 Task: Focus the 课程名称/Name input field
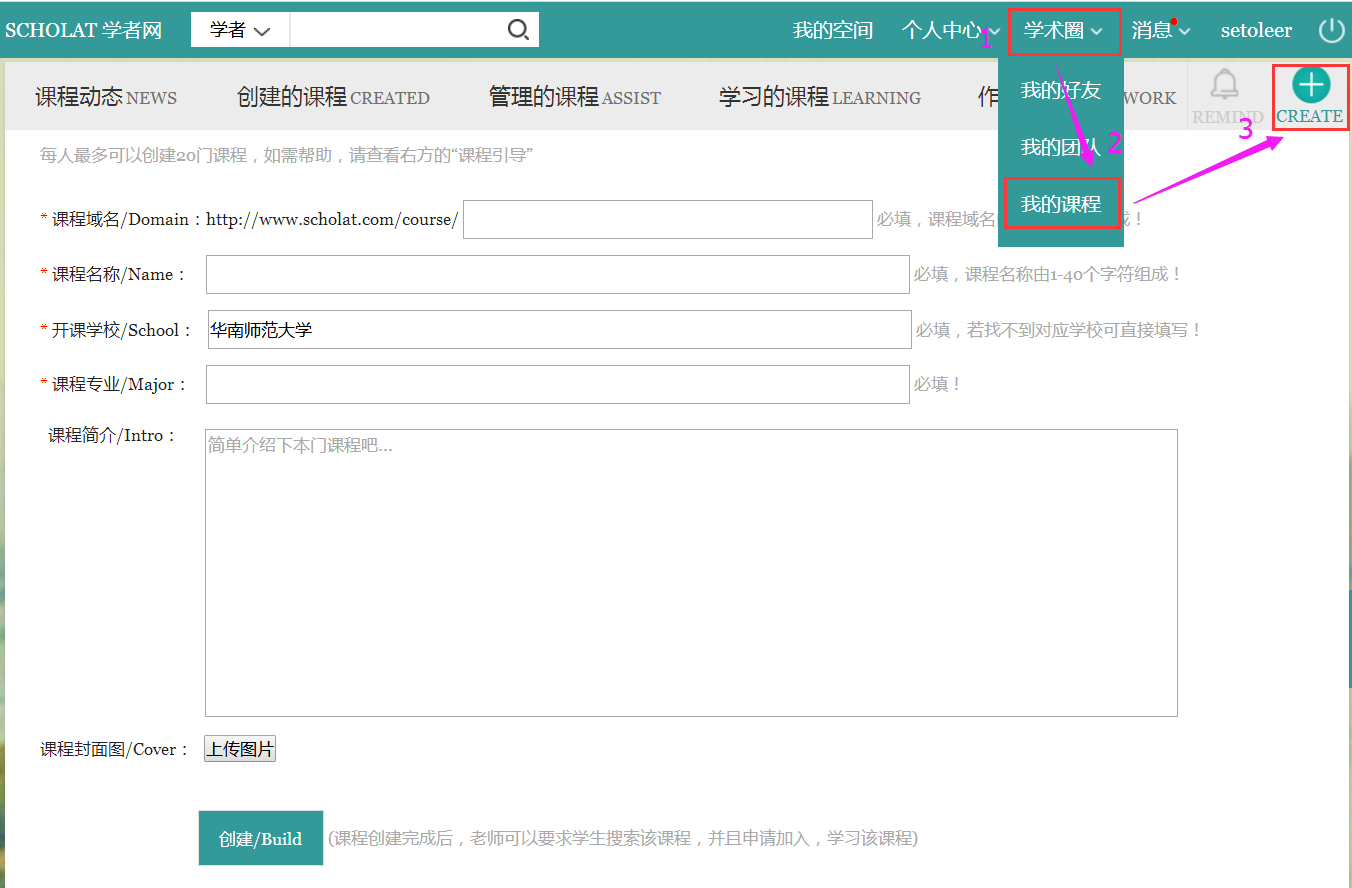pos(557,274)
